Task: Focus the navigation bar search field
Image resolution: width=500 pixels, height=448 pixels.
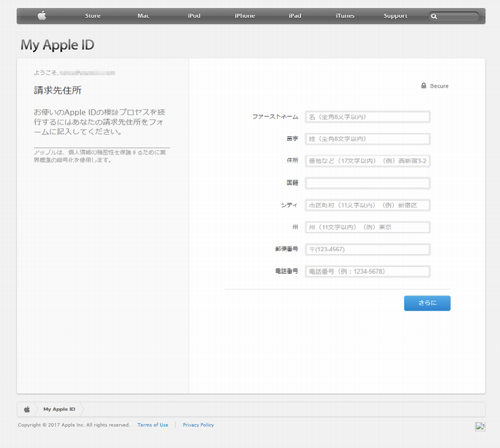Action: [x=454, y=16]
